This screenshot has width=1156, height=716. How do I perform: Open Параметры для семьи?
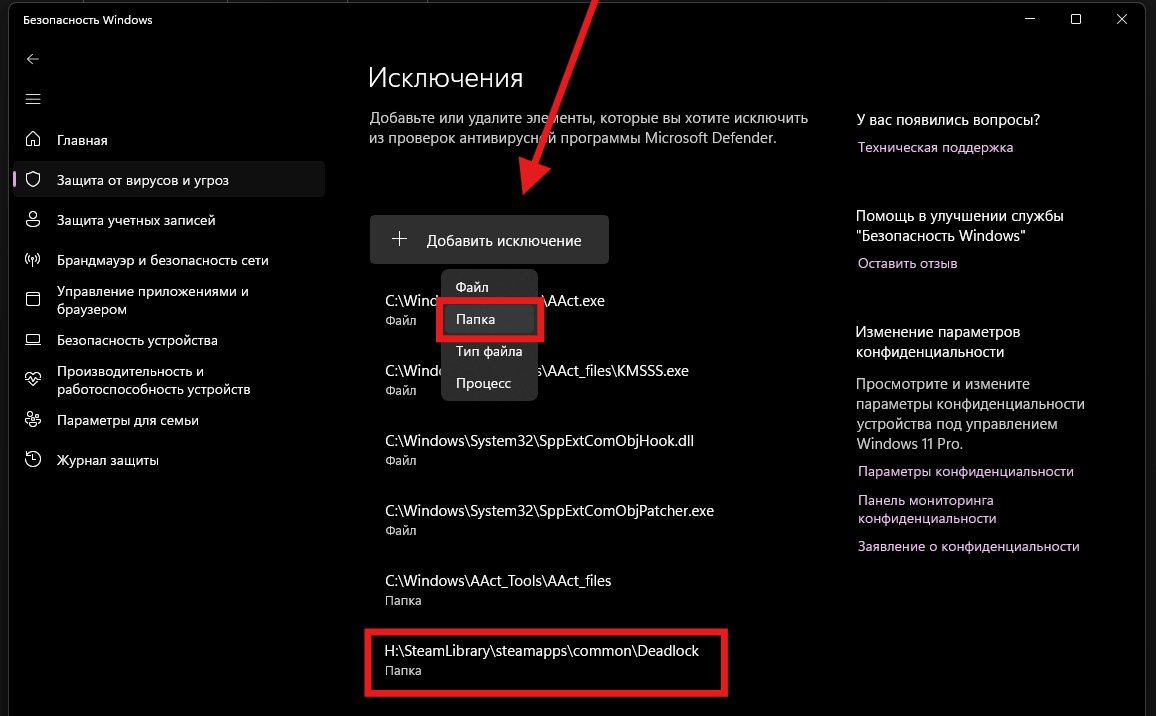point(169,420)
